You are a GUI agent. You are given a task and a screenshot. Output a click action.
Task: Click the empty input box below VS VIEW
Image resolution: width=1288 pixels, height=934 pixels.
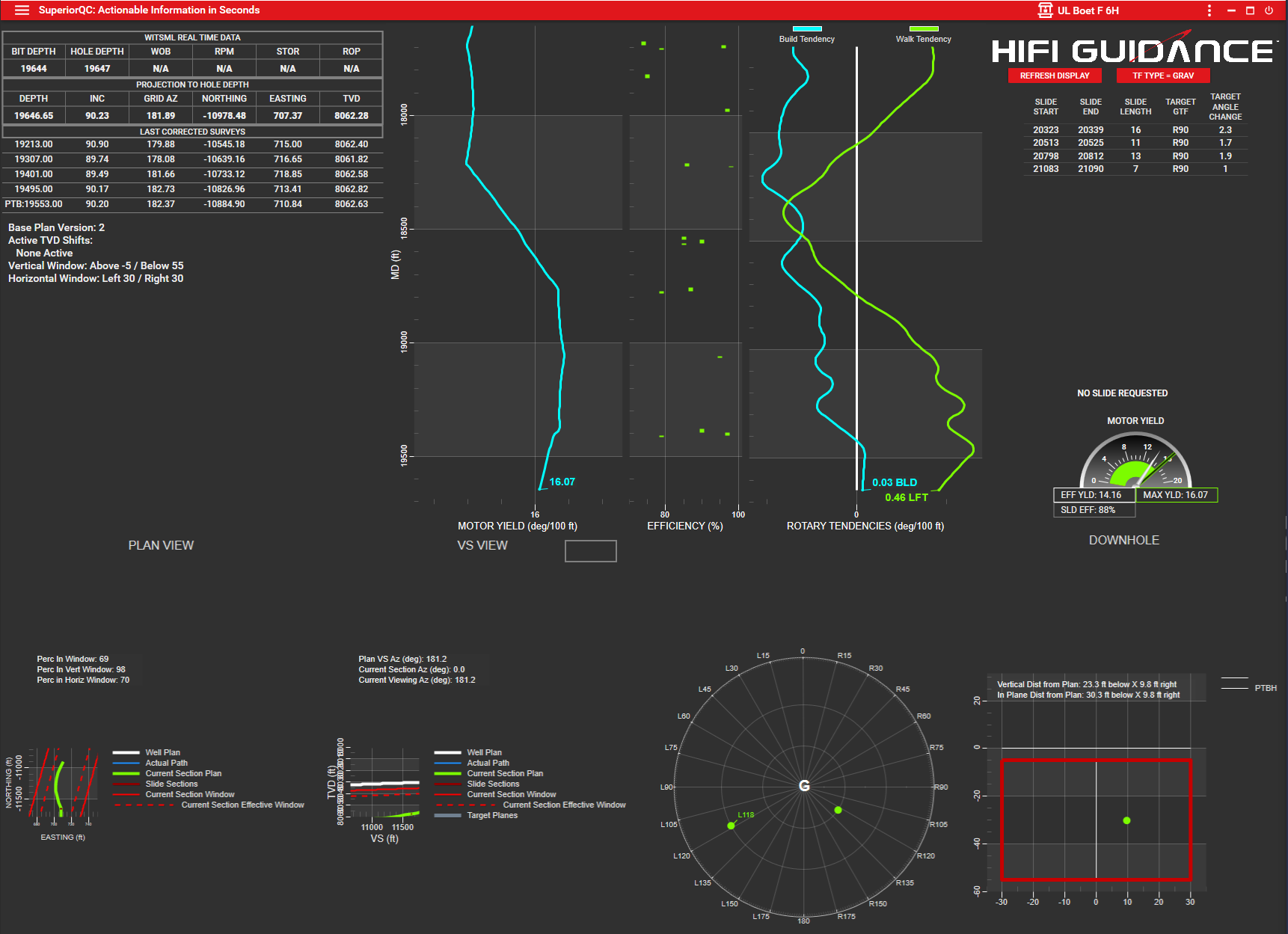click(x=590, y=551)
